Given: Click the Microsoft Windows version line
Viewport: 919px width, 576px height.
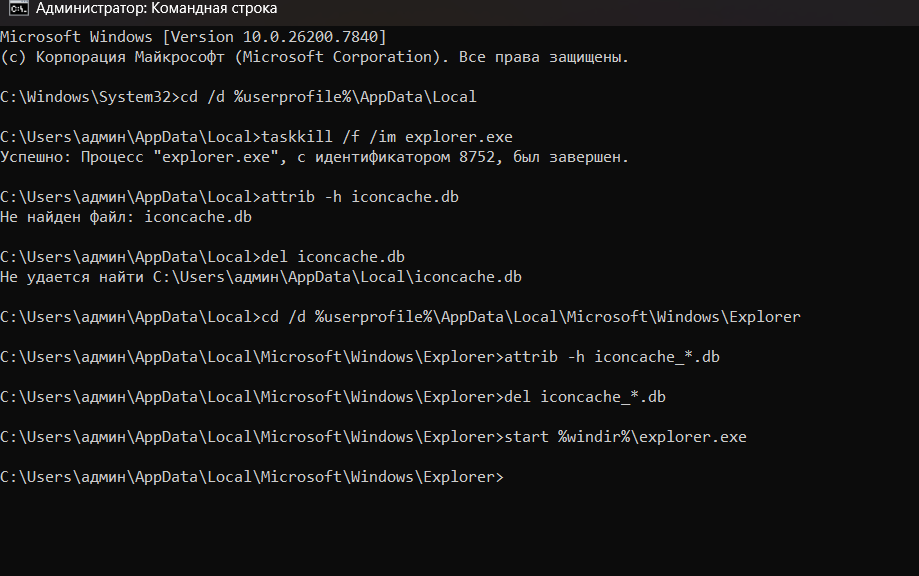Looking at the screenshot, I should coord(193,37).
